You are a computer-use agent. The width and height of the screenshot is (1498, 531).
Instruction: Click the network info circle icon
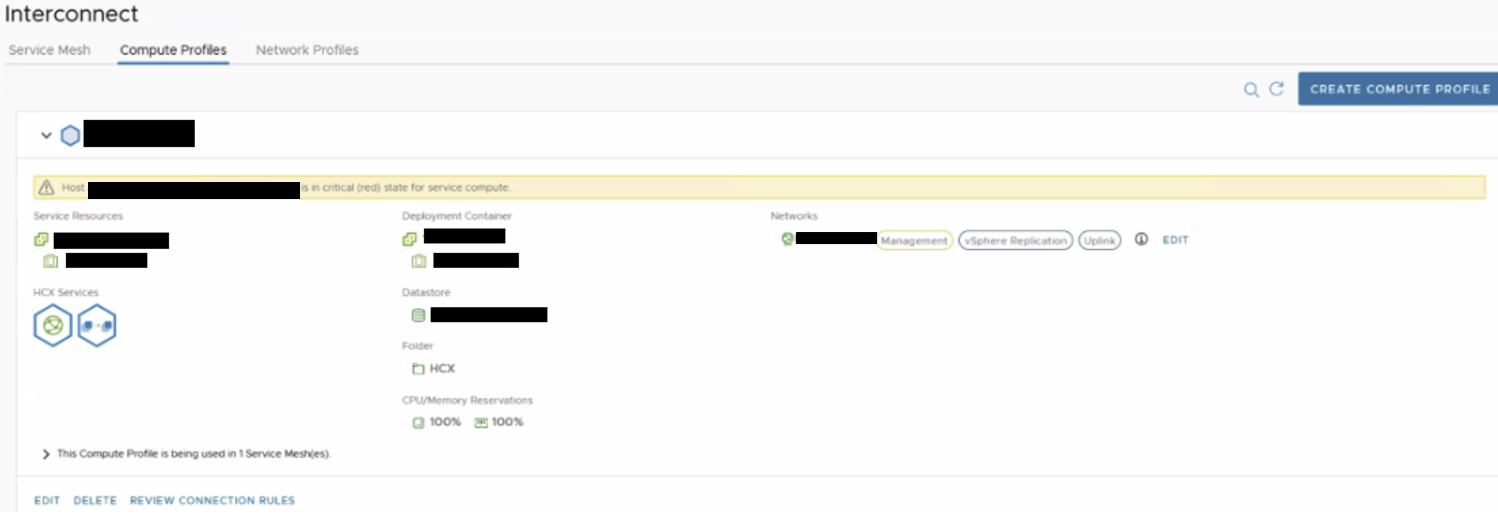(1141, 240)
